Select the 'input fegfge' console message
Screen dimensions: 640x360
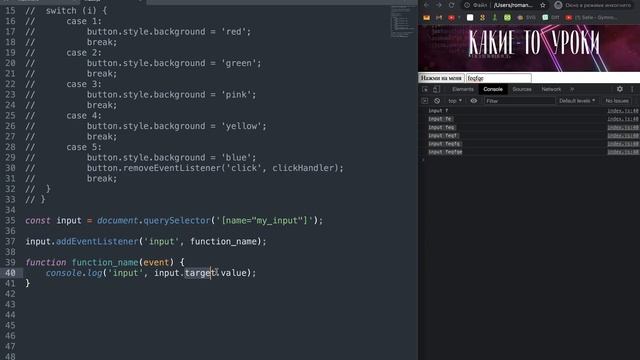click(445, 152)
